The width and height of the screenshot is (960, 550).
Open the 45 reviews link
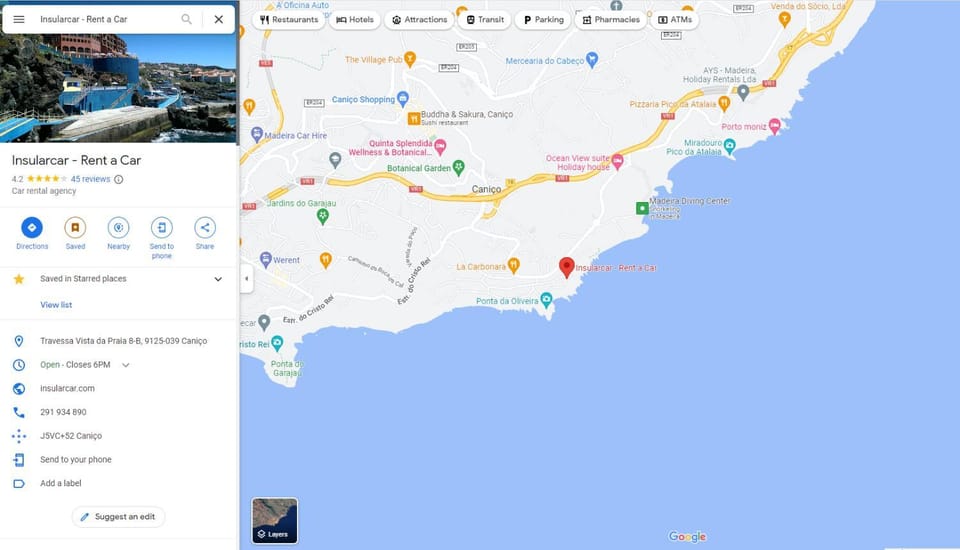(91, 179)
